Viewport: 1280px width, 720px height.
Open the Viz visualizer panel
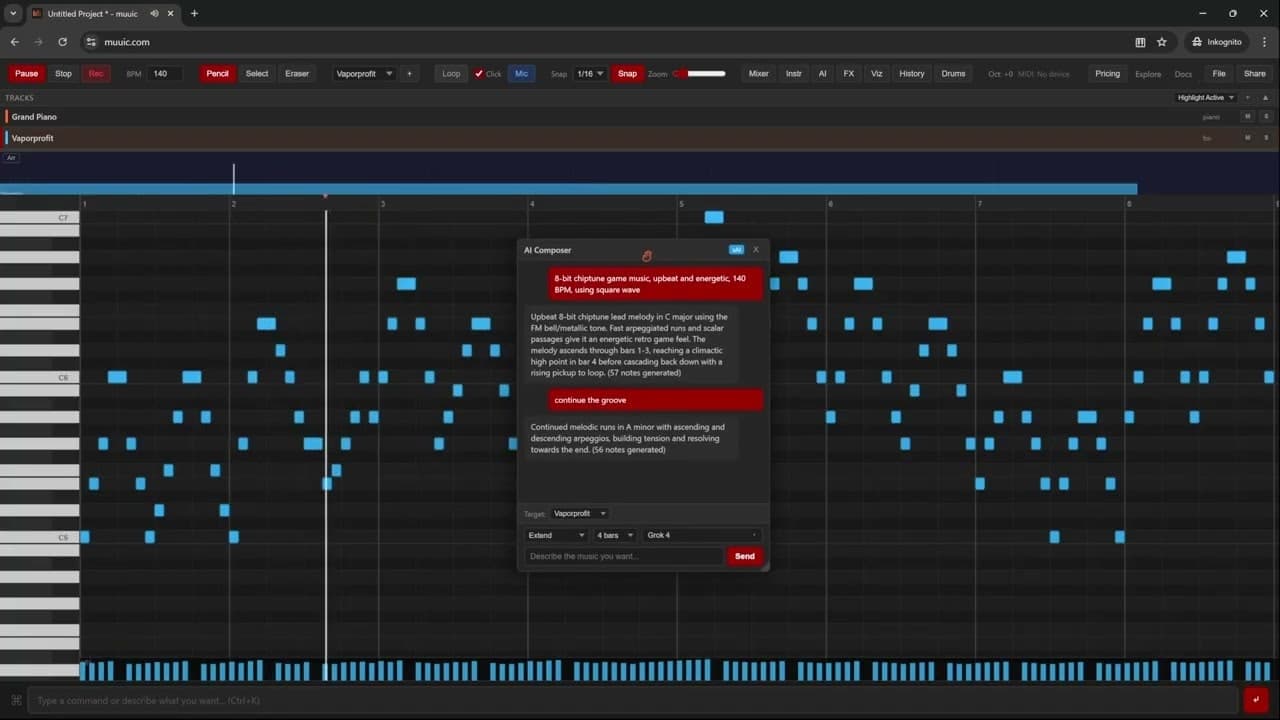[x=876, y=73]
